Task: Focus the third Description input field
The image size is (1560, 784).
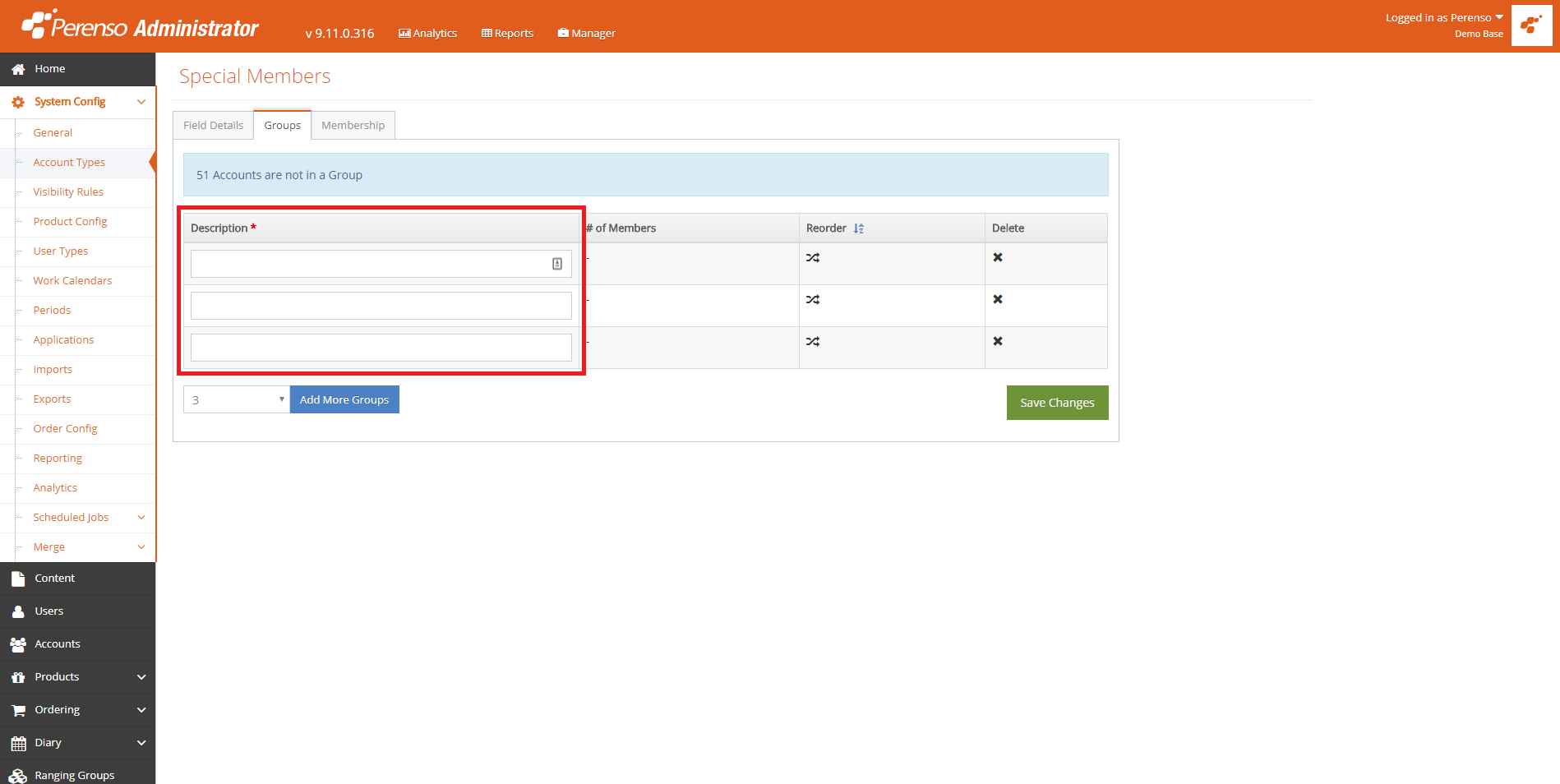Action: click(381, 348)
